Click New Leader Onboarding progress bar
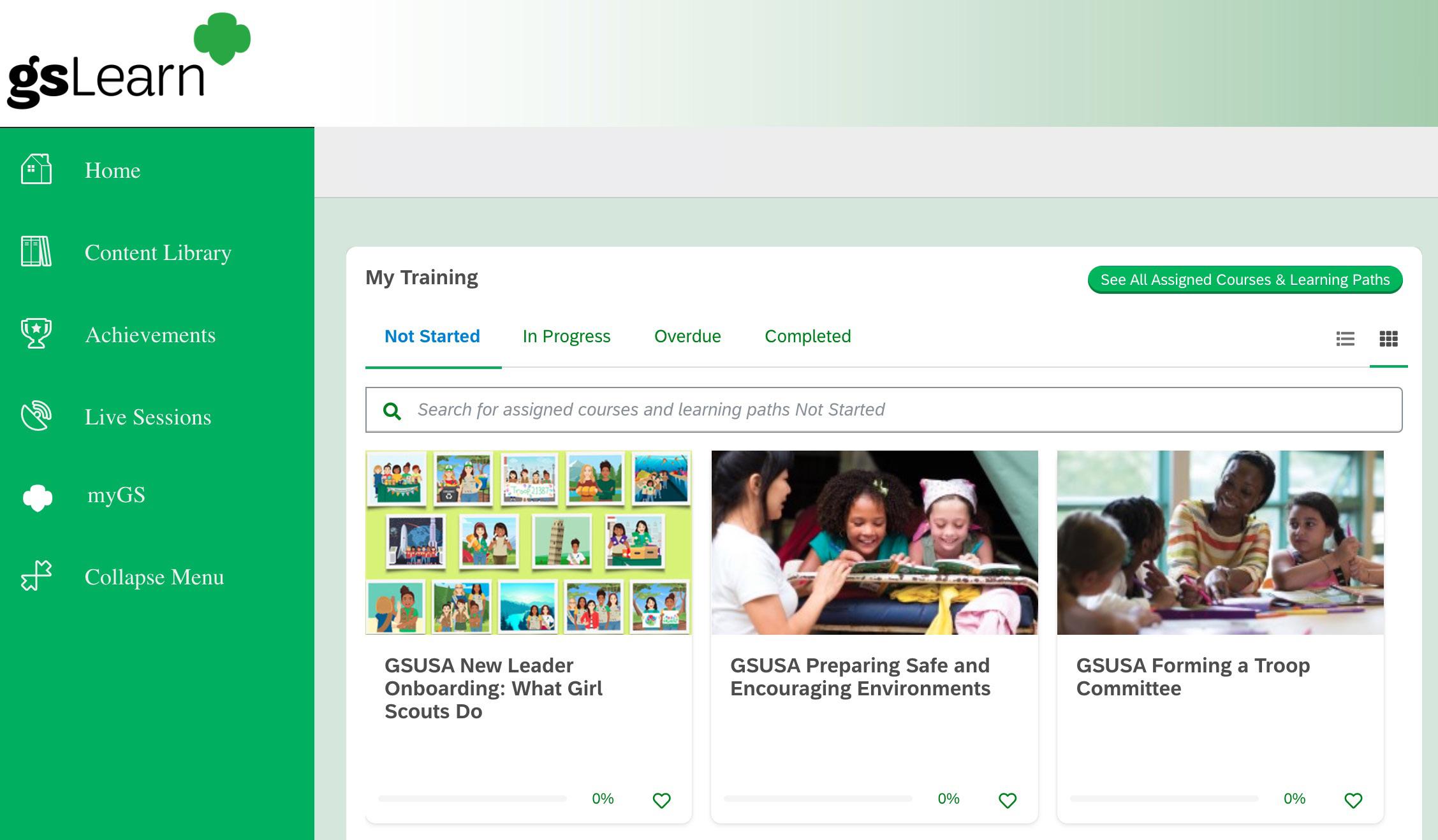Viewport: 1438px width, 840px height. click(x=472, y=799)
